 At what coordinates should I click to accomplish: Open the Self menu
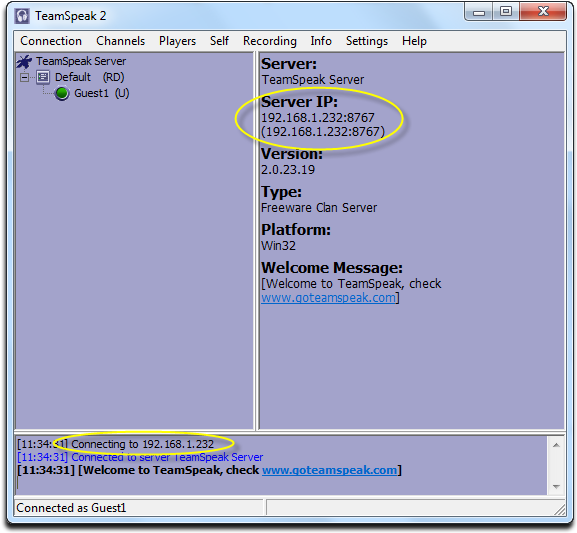click(x=219, y=41)
